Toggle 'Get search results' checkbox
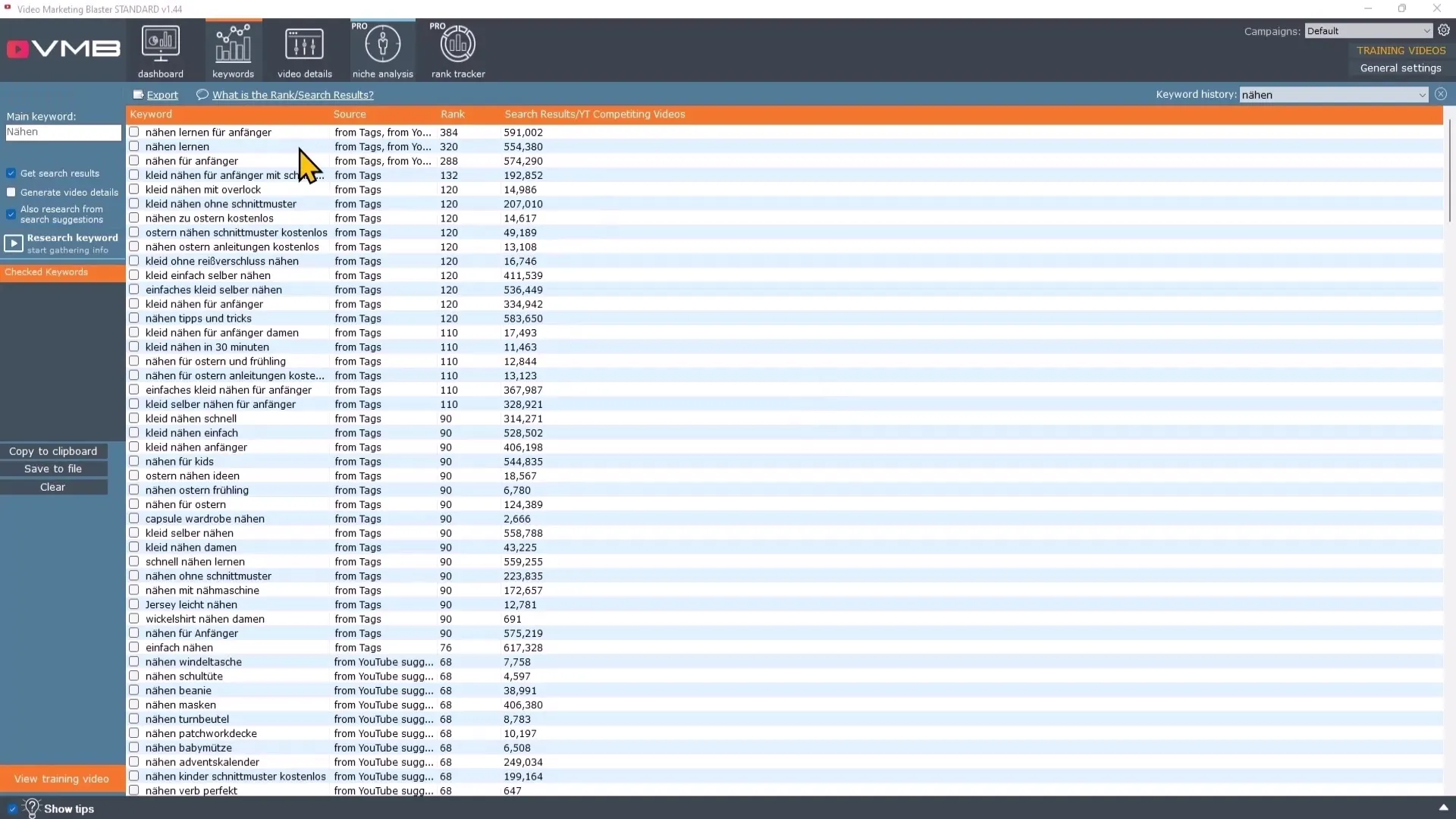The image size is (1456, 819). pos(11,173)
